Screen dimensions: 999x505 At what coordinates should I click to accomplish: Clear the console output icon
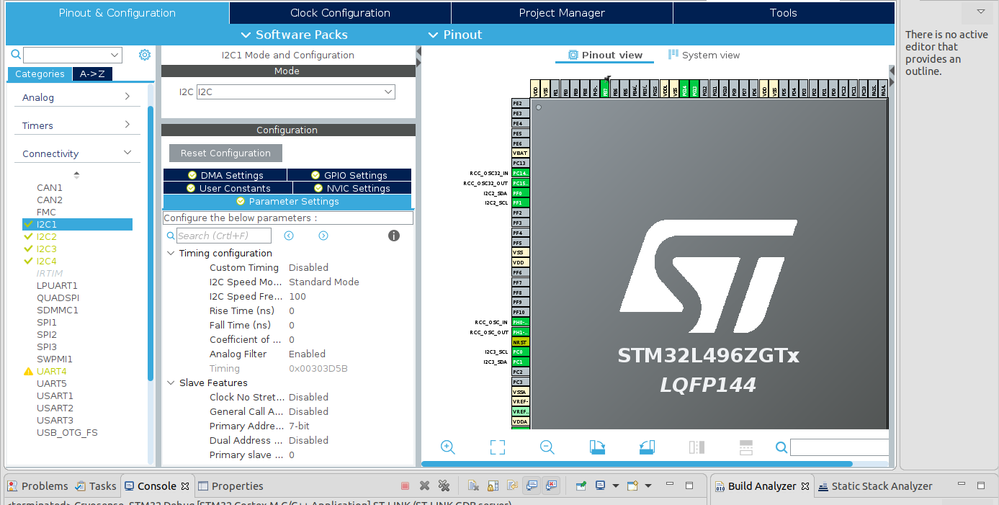click(473, 486)
